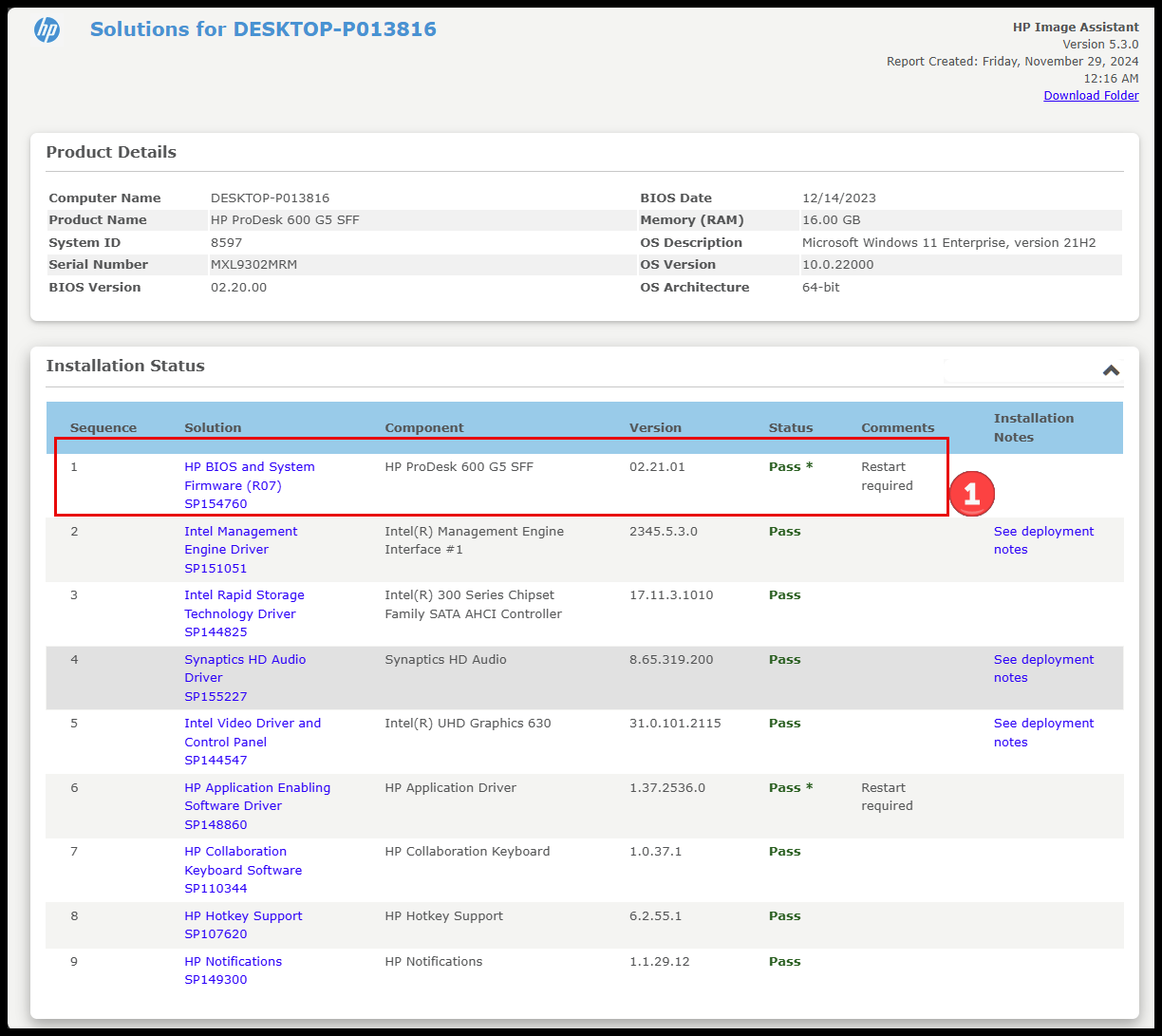This screenshot has width=1162, height=1036.
Task: Open the Intel Management Engine Driver link
Action: [x=240, y=539]
